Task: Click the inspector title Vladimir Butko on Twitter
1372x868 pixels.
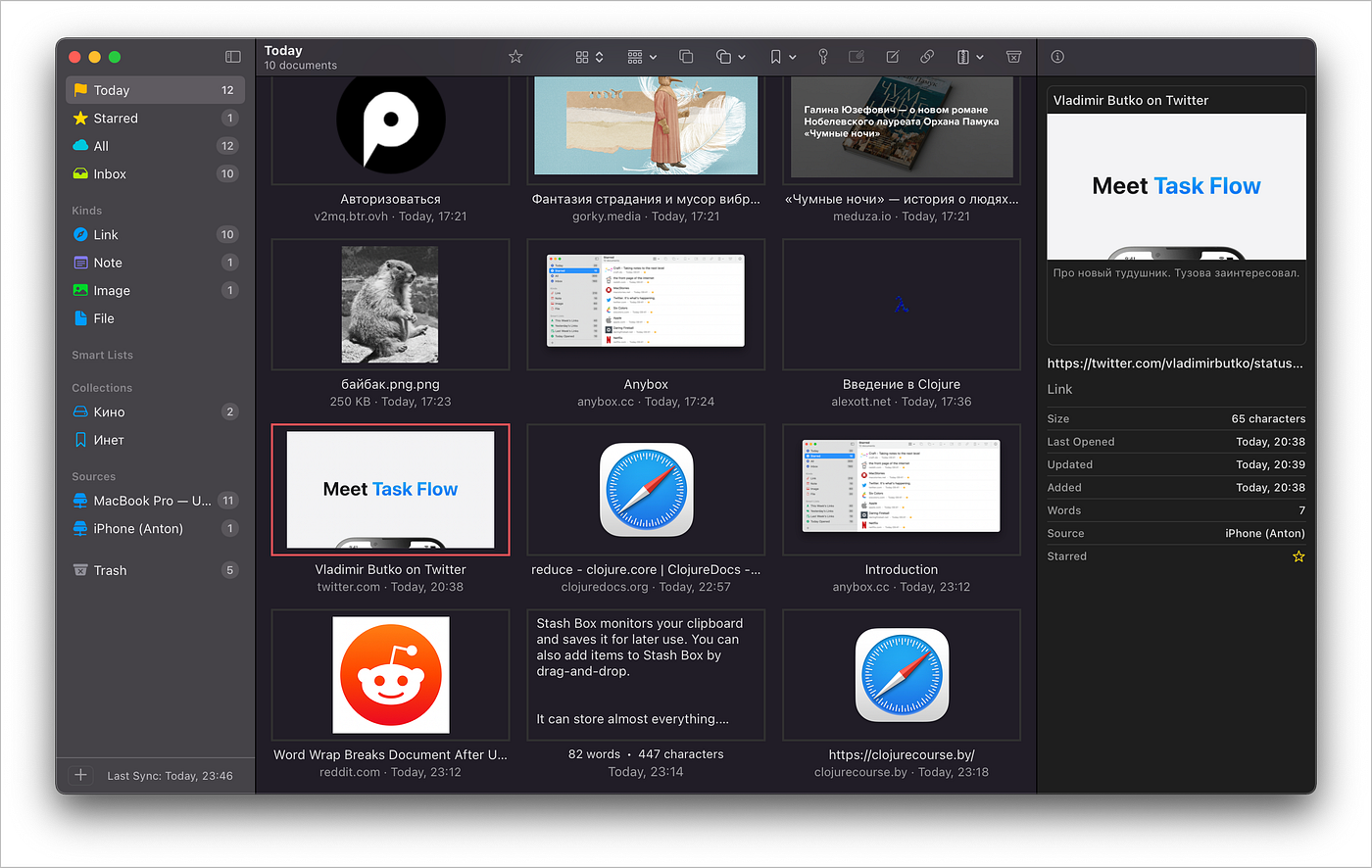Action: coord(1131,100)
